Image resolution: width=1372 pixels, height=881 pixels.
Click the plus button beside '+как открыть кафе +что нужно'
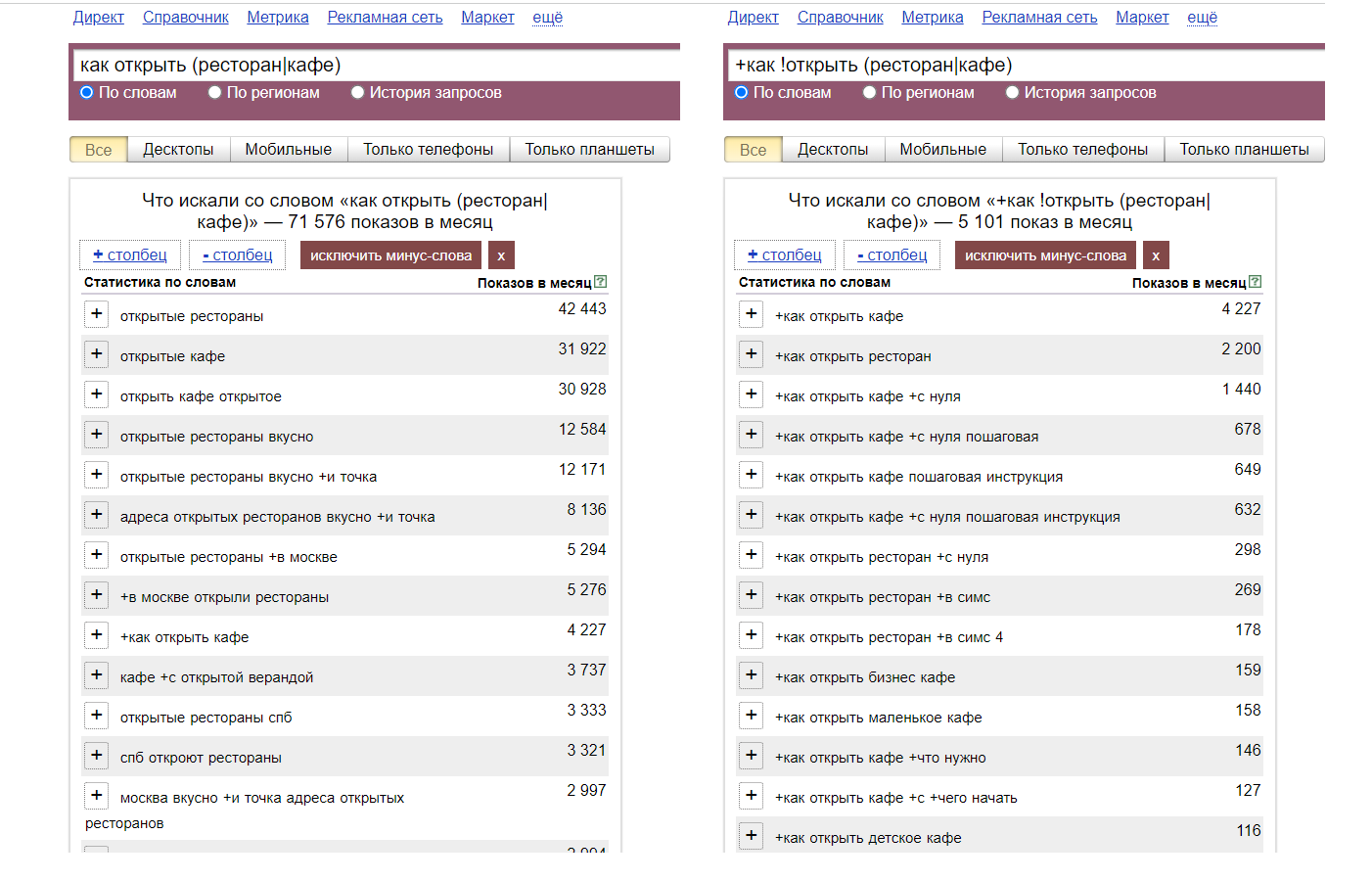pos(751,756)
